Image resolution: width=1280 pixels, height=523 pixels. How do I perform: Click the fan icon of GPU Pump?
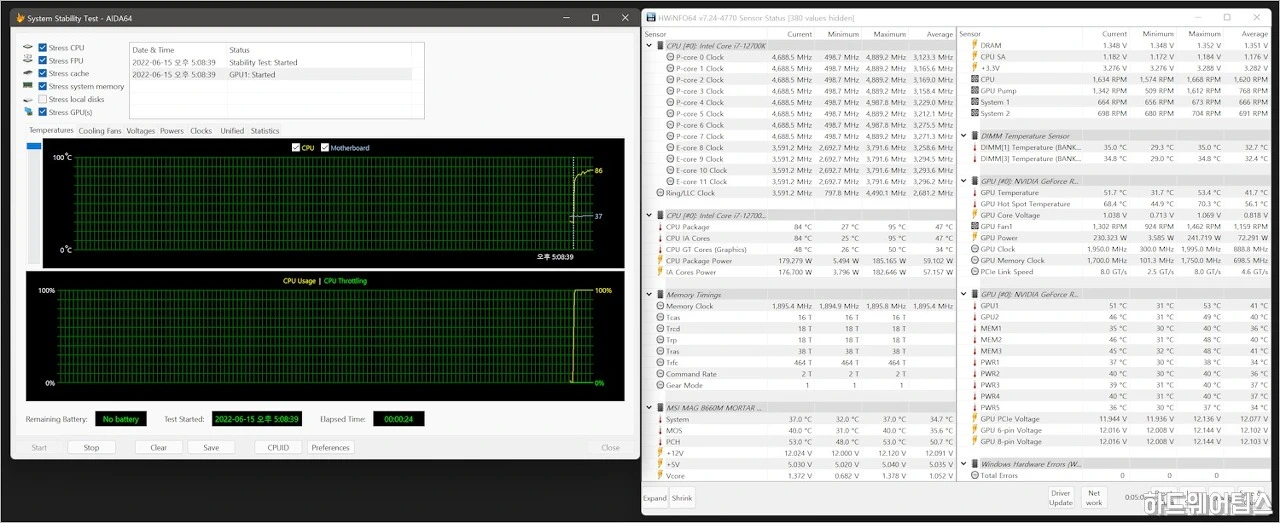(975, 91)
